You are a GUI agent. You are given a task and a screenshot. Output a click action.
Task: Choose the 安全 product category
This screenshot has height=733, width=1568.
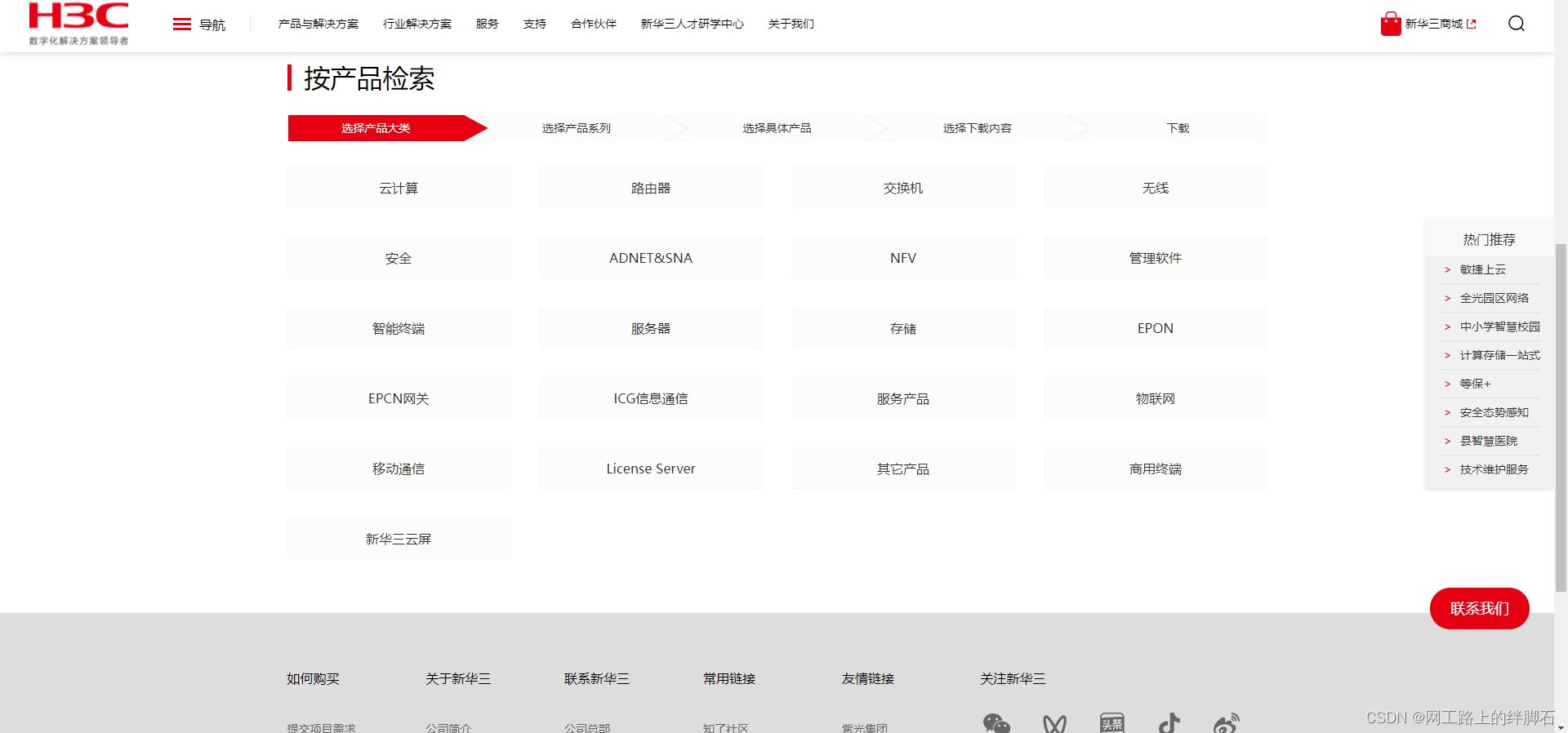coord(399,258)
